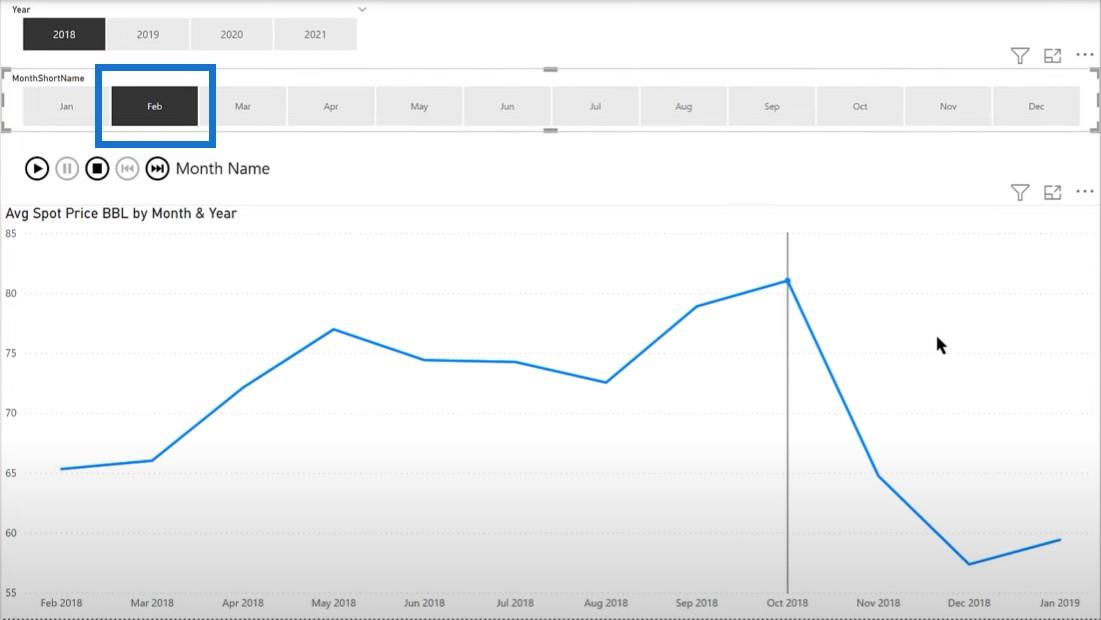This screenshot has height=620, width=1101.
Task: Click the Month Name label
Action: (x=223, y=169)
